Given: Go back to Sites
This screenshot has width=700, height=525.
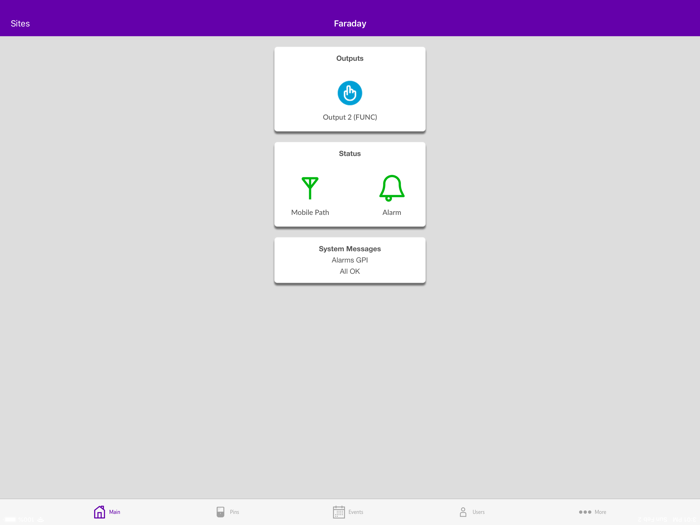Looking at the screenshot, I should click(x=20, y=24).
